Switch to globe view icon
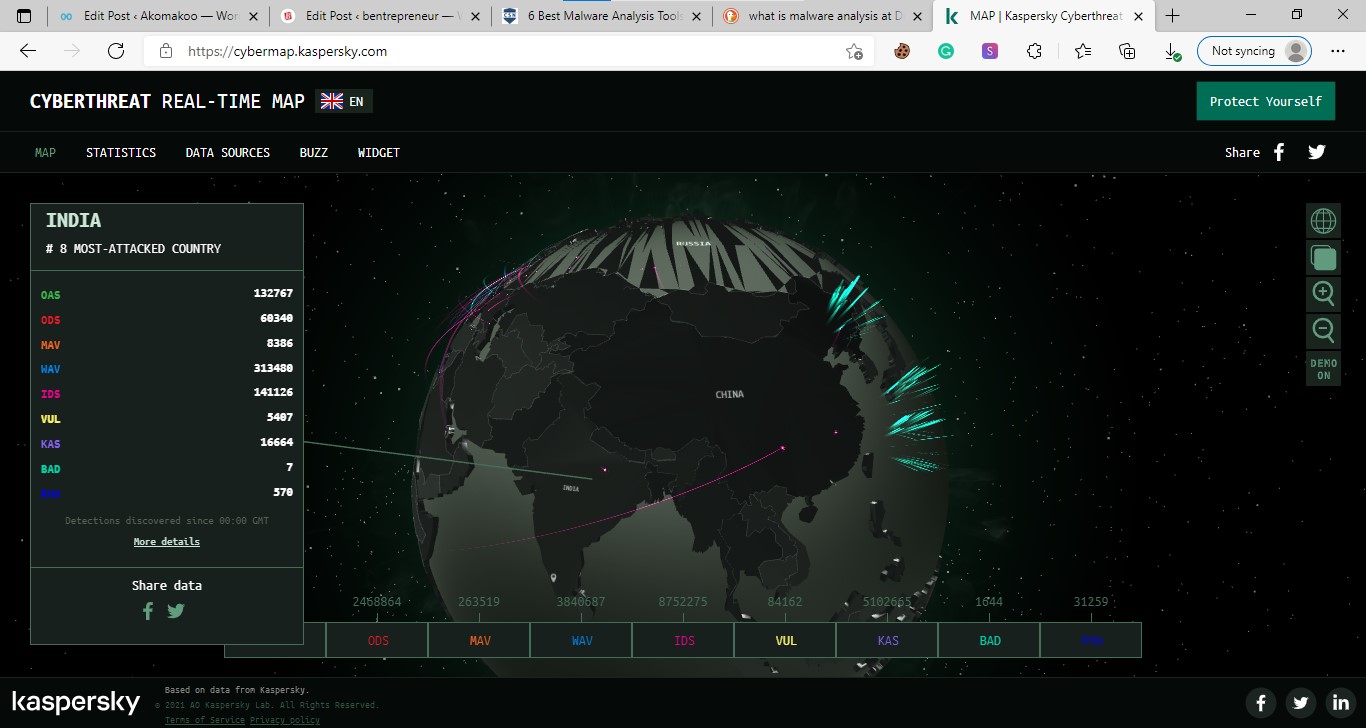The height and width of the screenshot is (728, 1366). tap(1323, 221)
